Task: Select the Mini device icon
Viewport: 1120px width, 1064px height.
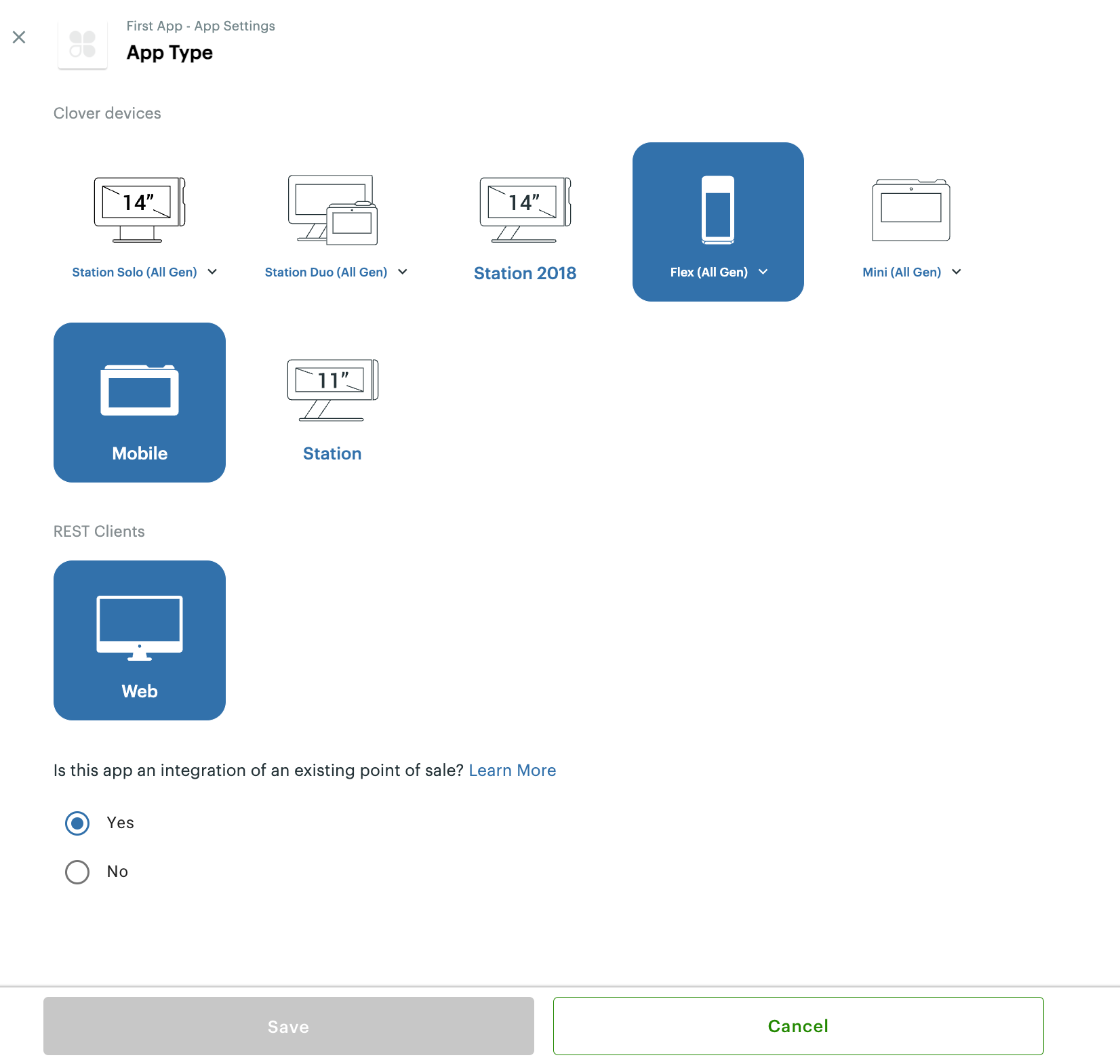Action: 911,210
